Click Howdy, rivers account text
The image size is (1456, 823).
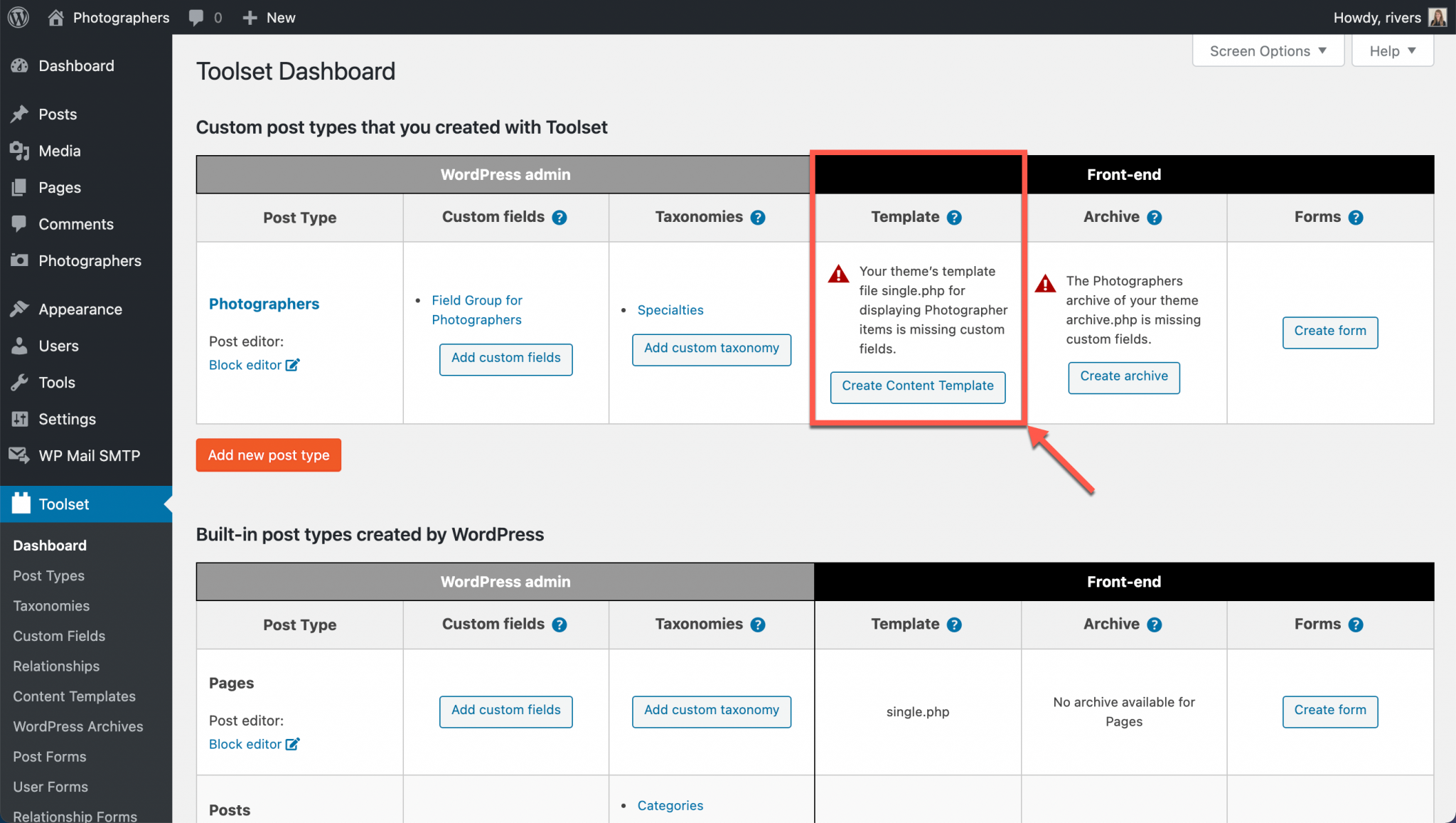(1377, 18)
